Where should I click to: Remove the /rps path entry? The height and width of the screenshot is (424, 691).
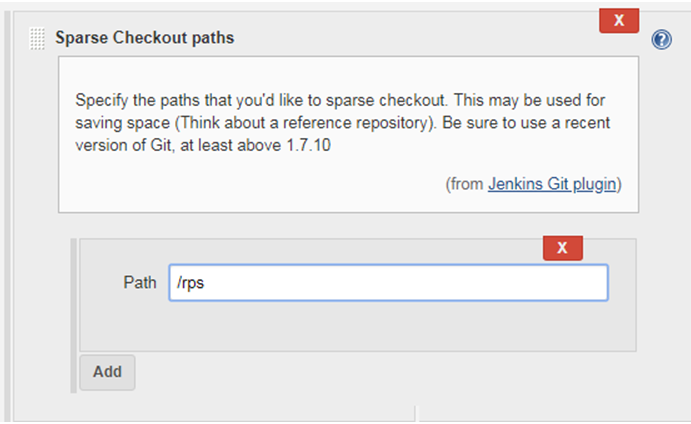click(563, 248)
